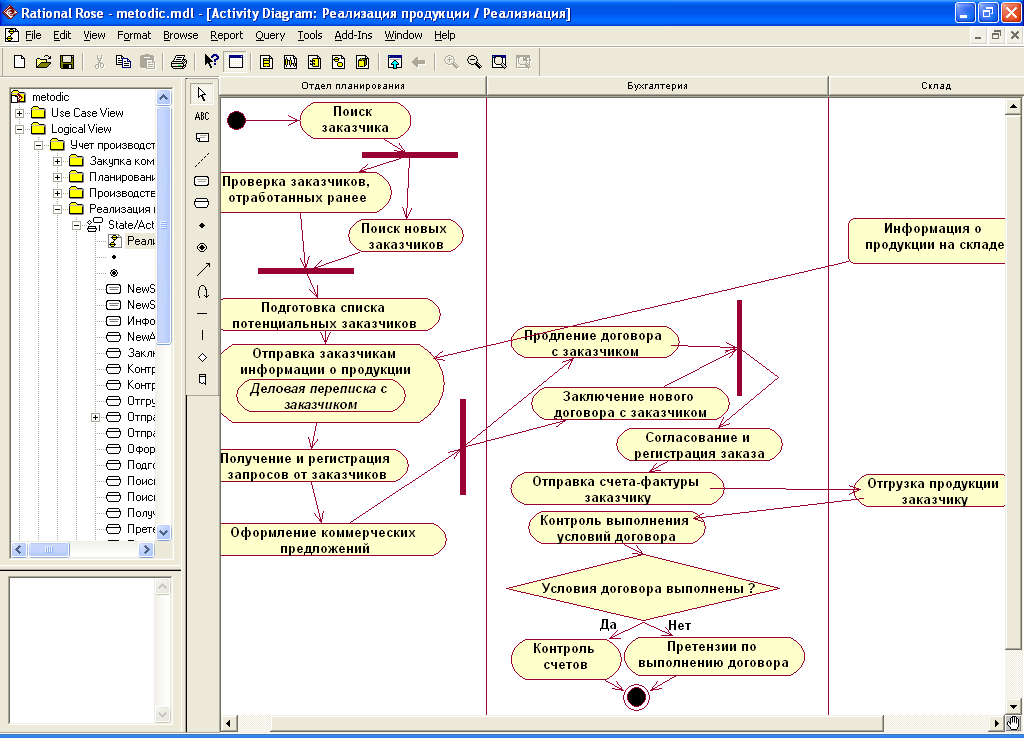The height and width of the screenshot is (738, 1024).
Task: Select the metodic root tree item
Action: (x=50, y=97)
